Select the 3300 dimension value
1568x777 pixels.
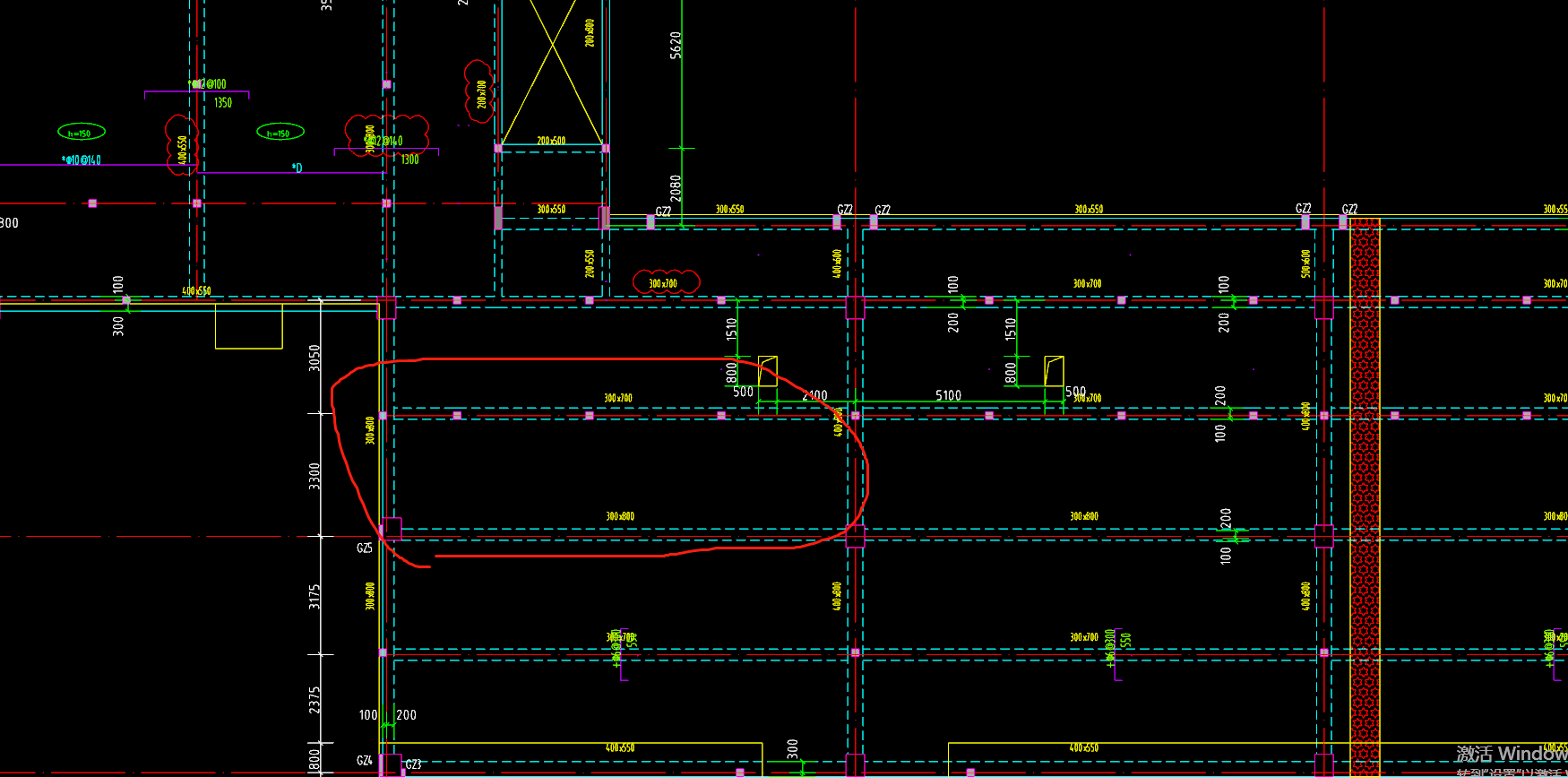coord(314,476)
